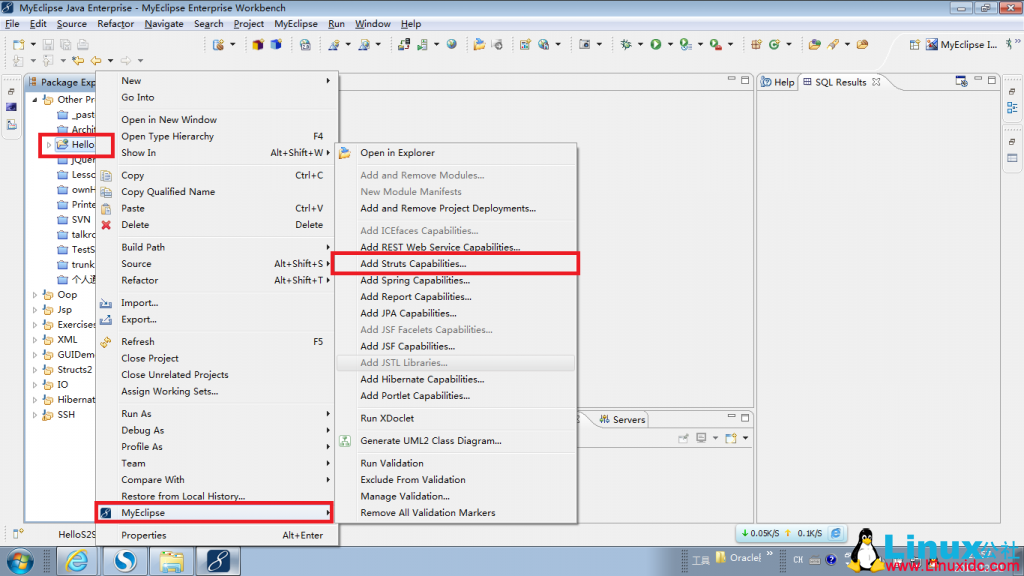Choose Add Struts Capabilities
Viewport: 1024px width, 576px height.
[x=456, y=264]
